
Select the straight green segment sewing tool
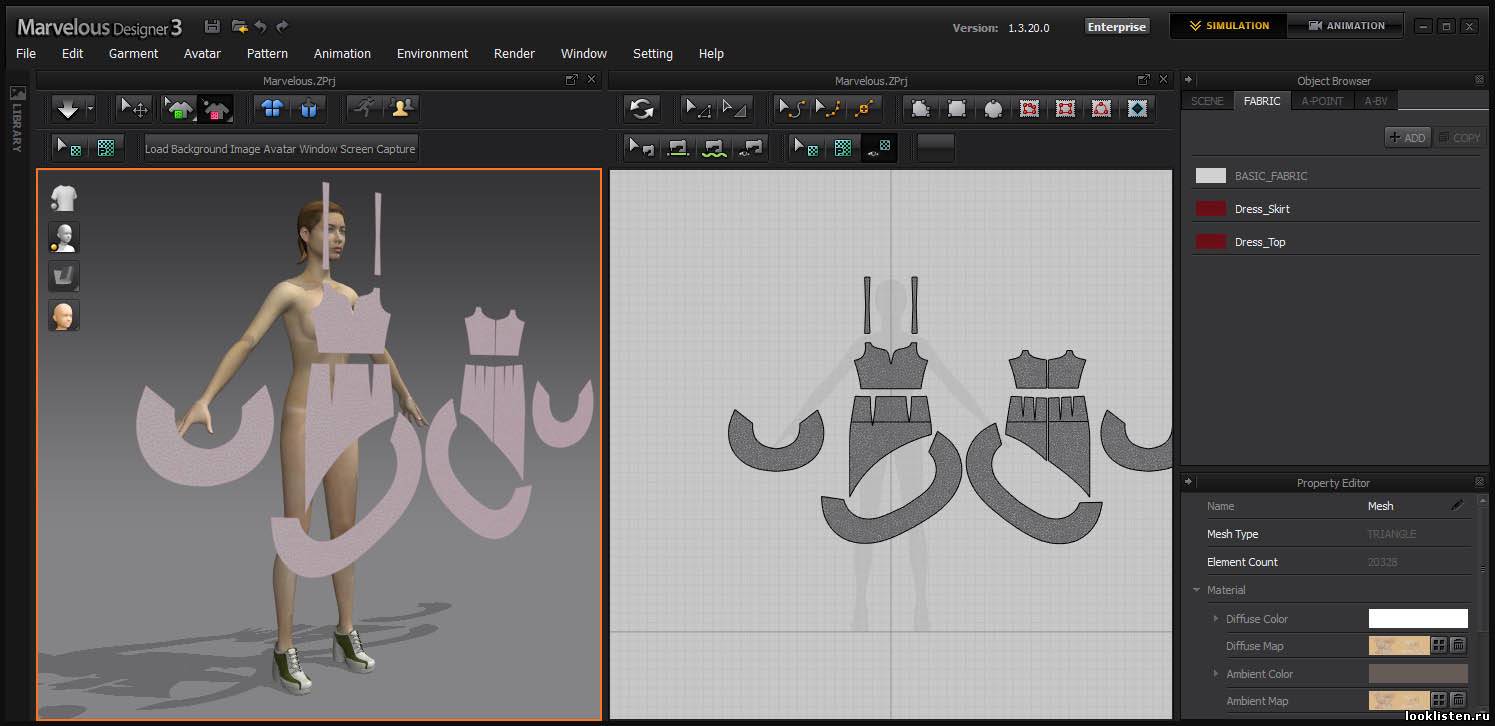pos(678,148)
